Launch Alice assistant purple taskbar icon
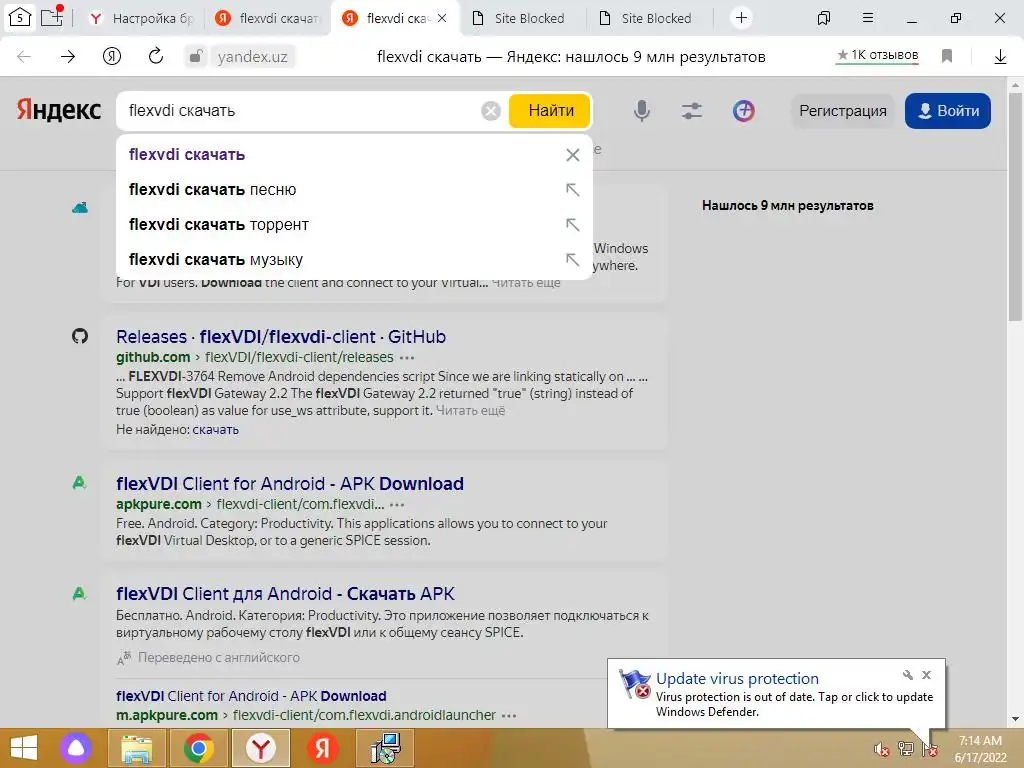Viewport: 1024px width, 768px height. (x=76, y=748)
